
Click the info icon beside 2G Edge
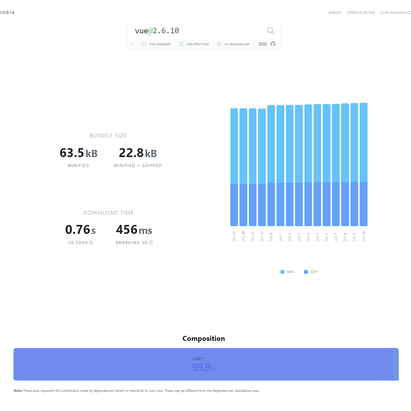pos(91,242)
